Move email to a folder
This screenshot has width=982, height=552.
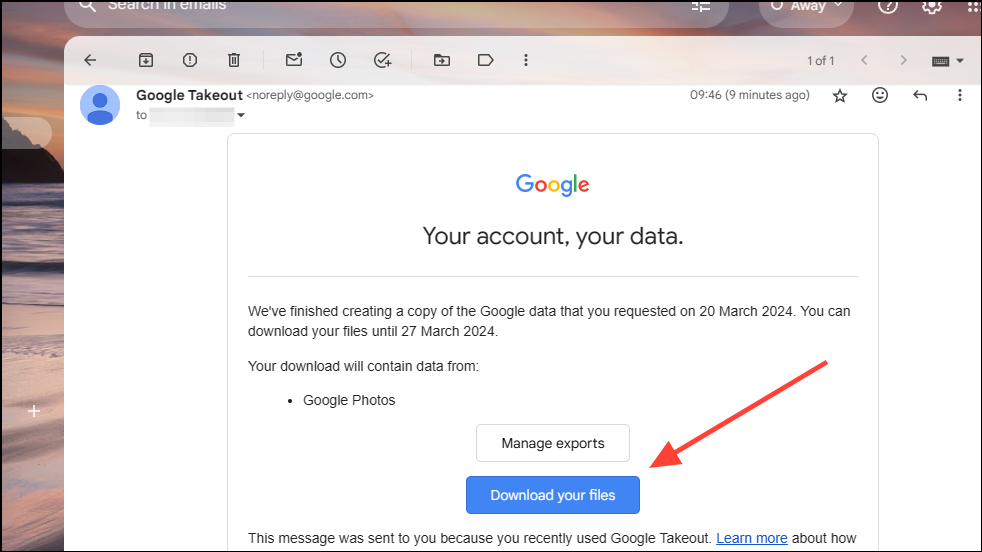[442, 60]
